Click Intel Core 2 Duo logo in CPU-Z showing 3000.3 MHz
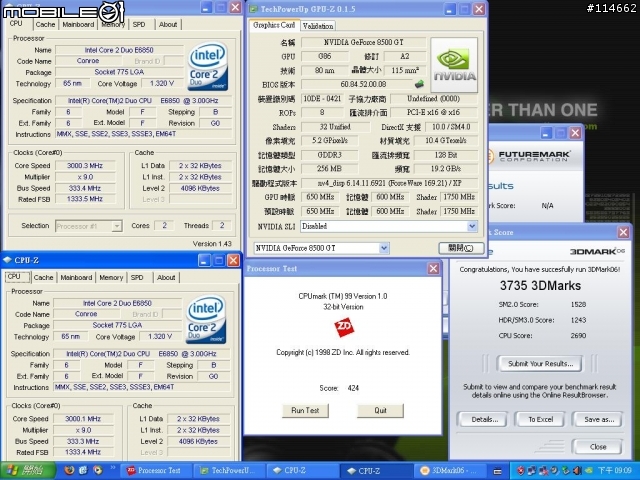 [207, 67]
